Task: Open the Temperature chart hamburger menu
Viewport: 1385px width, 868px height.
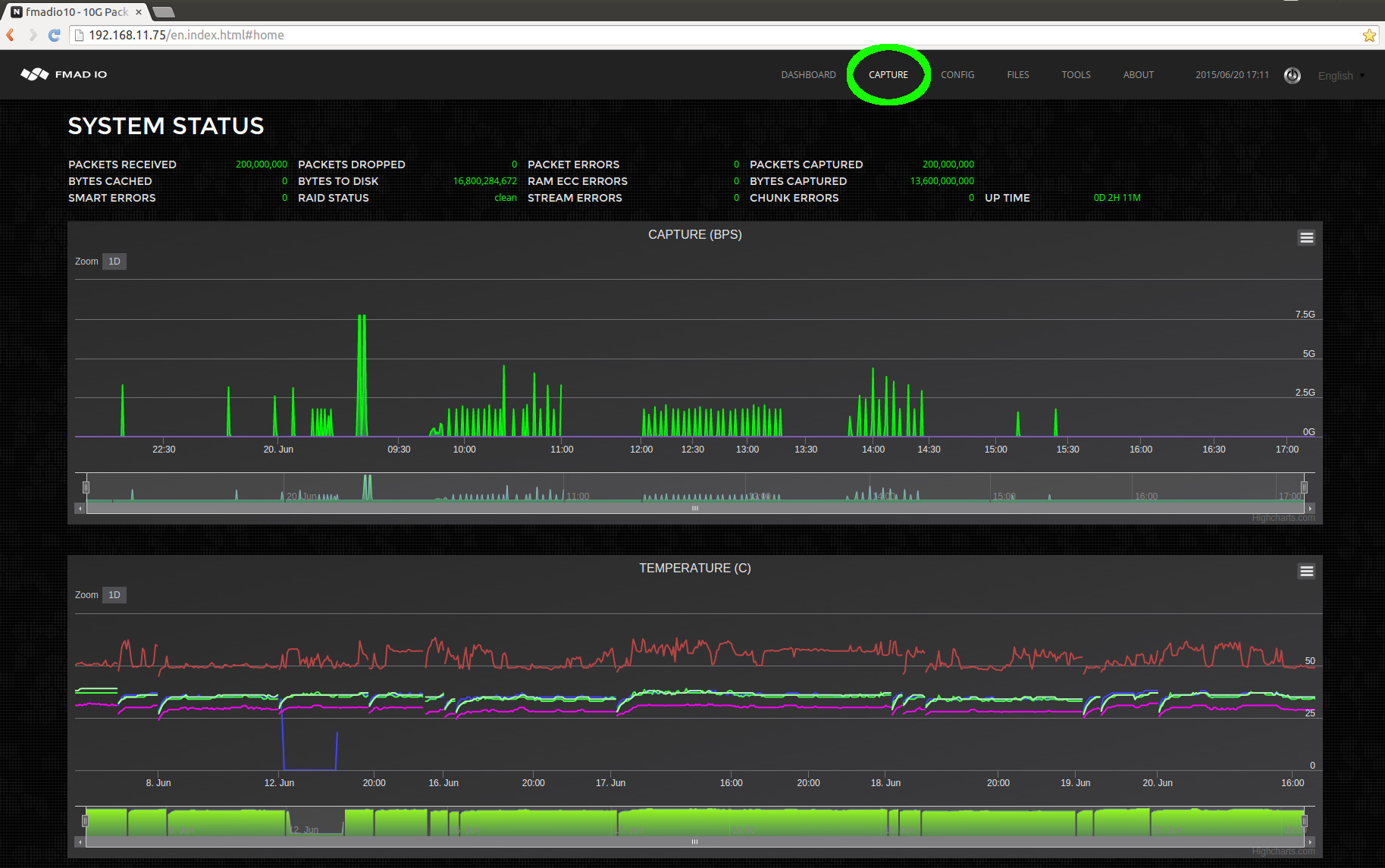Action: (1306, 572)
